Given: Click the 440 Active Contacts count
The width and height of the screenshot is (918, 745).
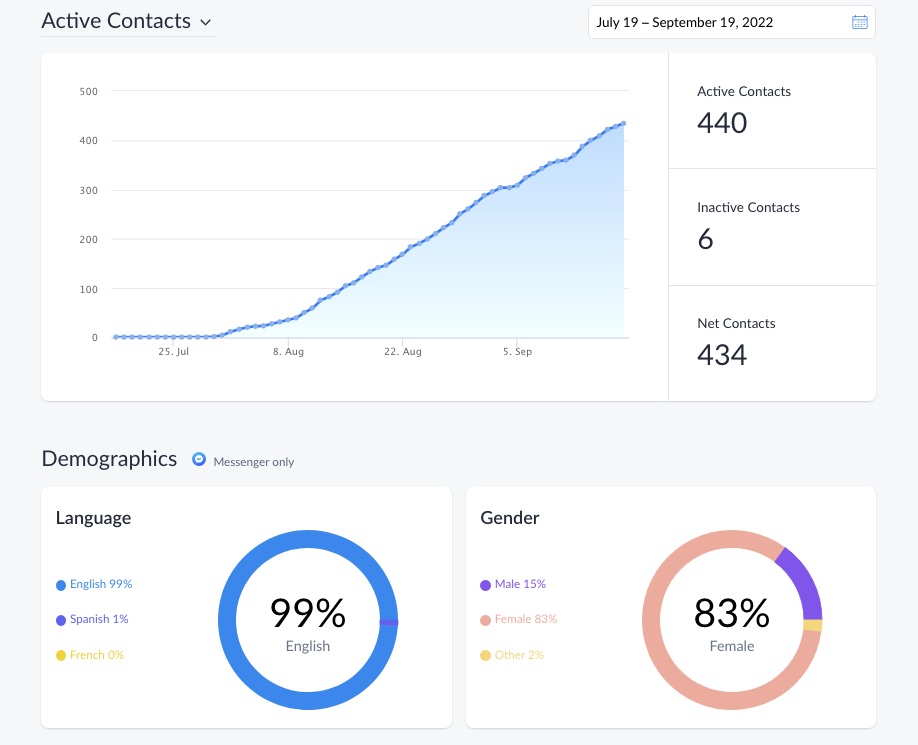Looking at the screenshot, I should (721, 123).
